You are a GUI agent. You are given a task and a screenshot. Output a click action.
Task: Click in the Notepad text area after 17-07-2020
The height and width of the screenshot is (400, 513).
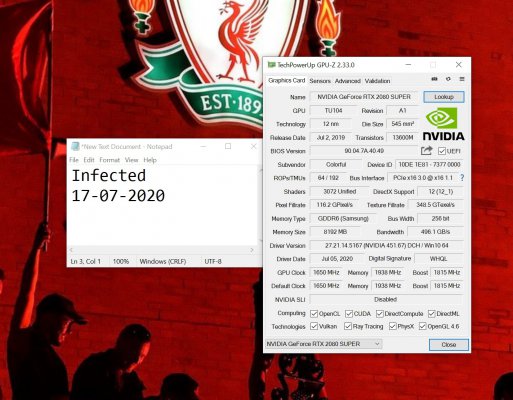(x=165, y=196)
